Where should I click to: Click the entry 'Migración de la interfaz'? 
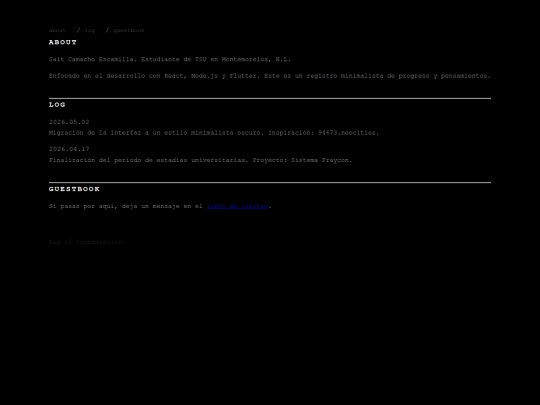pos(214,133)
